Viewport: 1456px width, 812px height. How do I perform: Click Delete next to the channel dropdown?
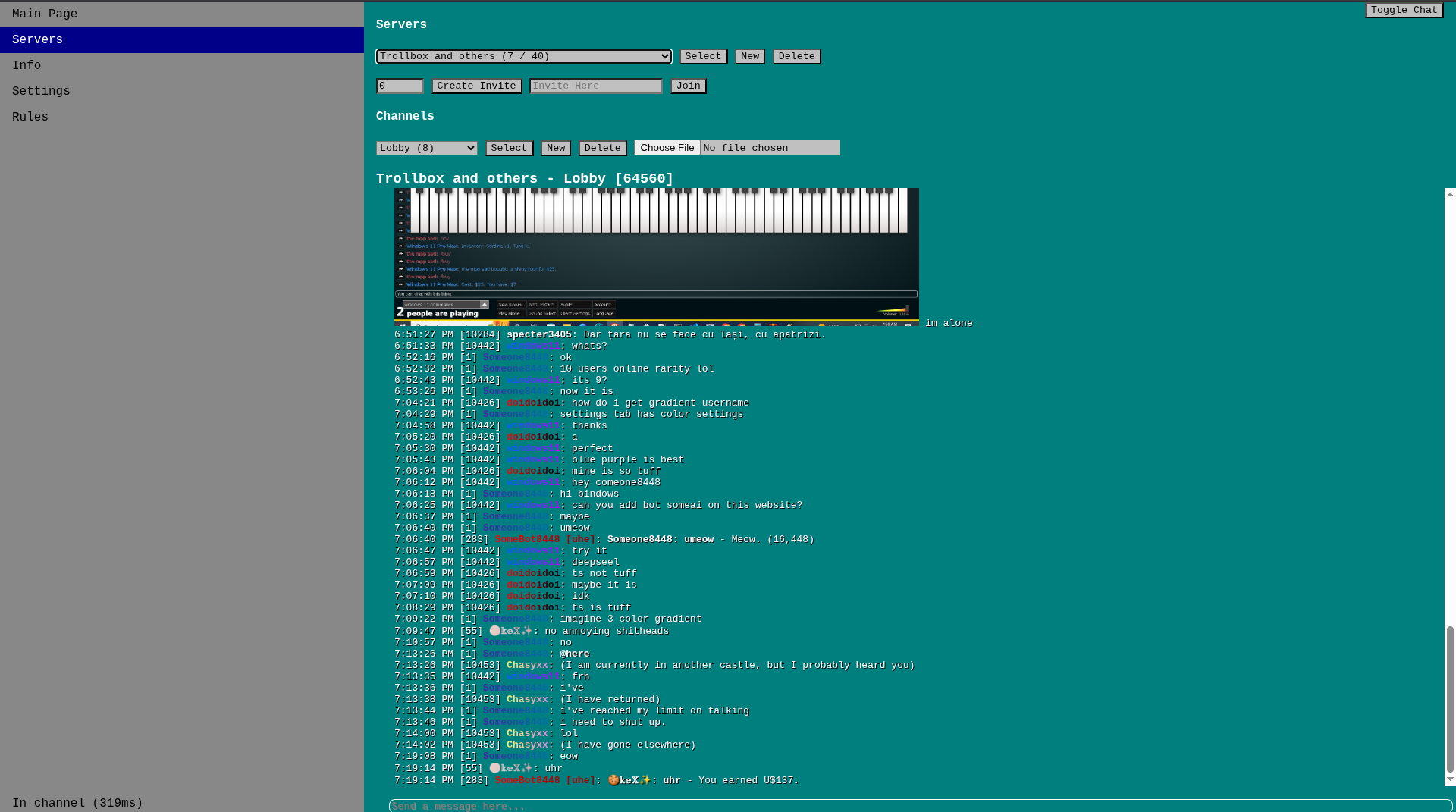tap(602, 148)
